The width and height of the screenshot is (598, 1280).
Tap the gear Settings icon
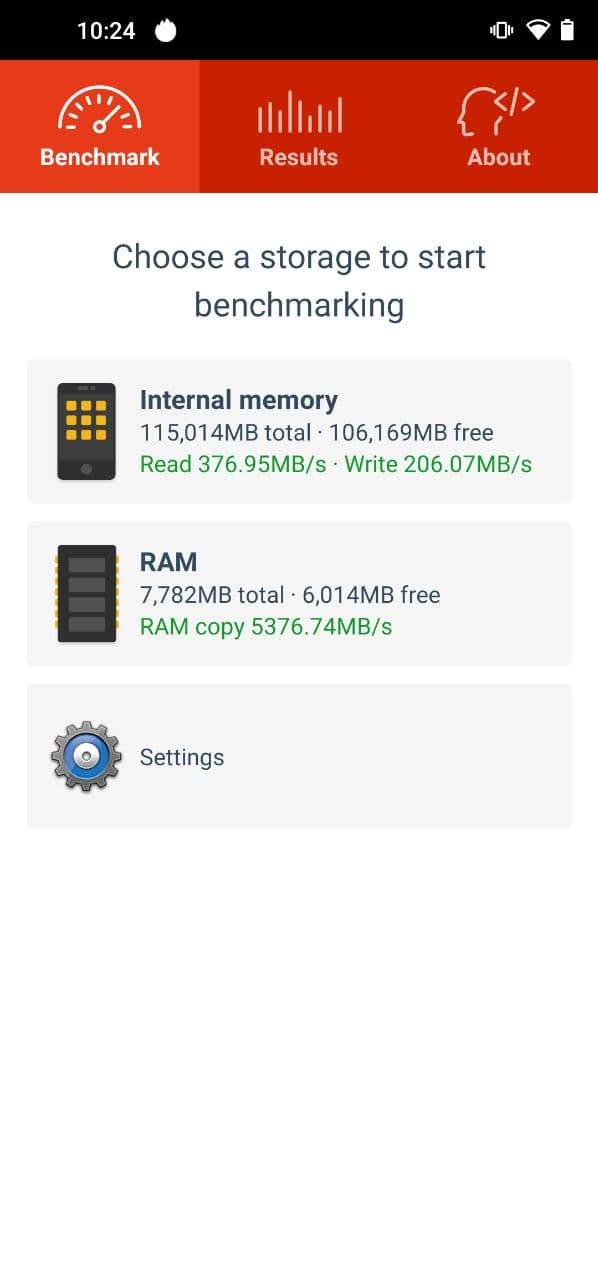click(86, 756)
